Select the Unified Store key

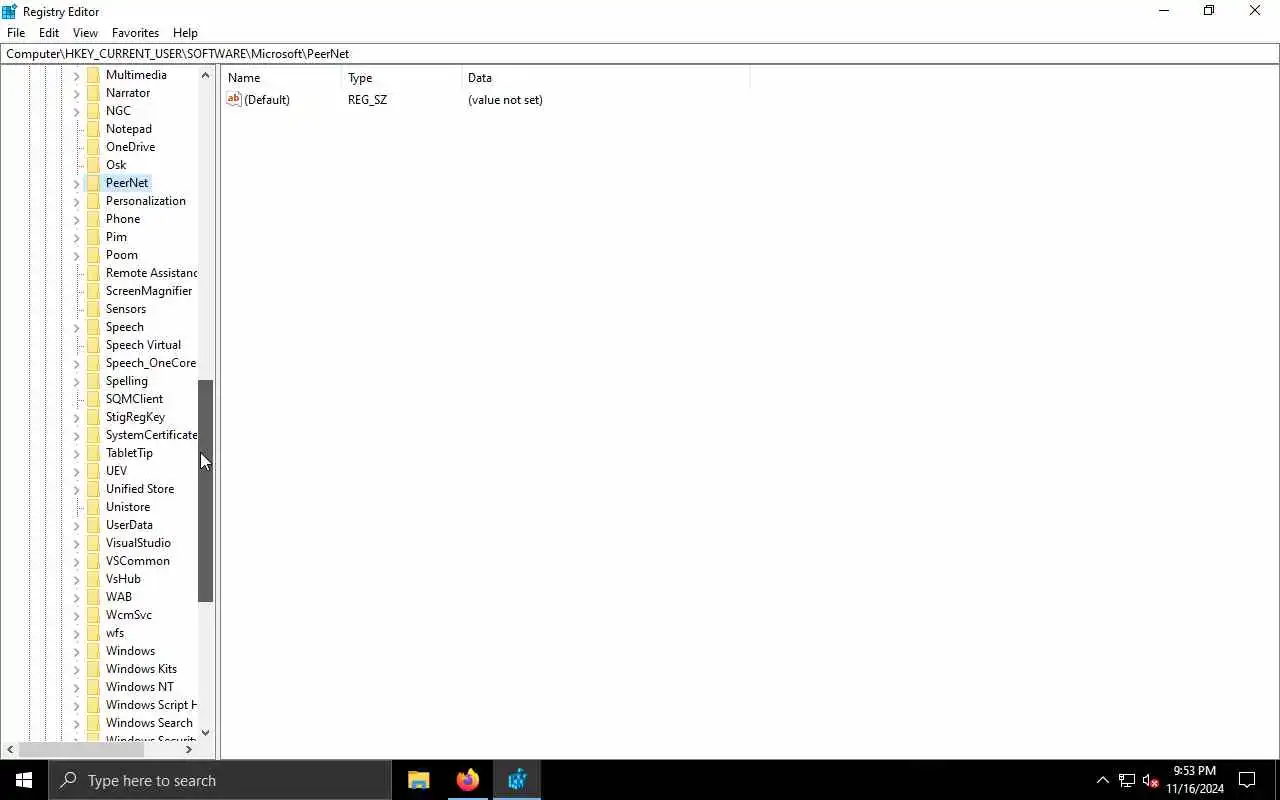pyautogui.click(x=140, y=489)
